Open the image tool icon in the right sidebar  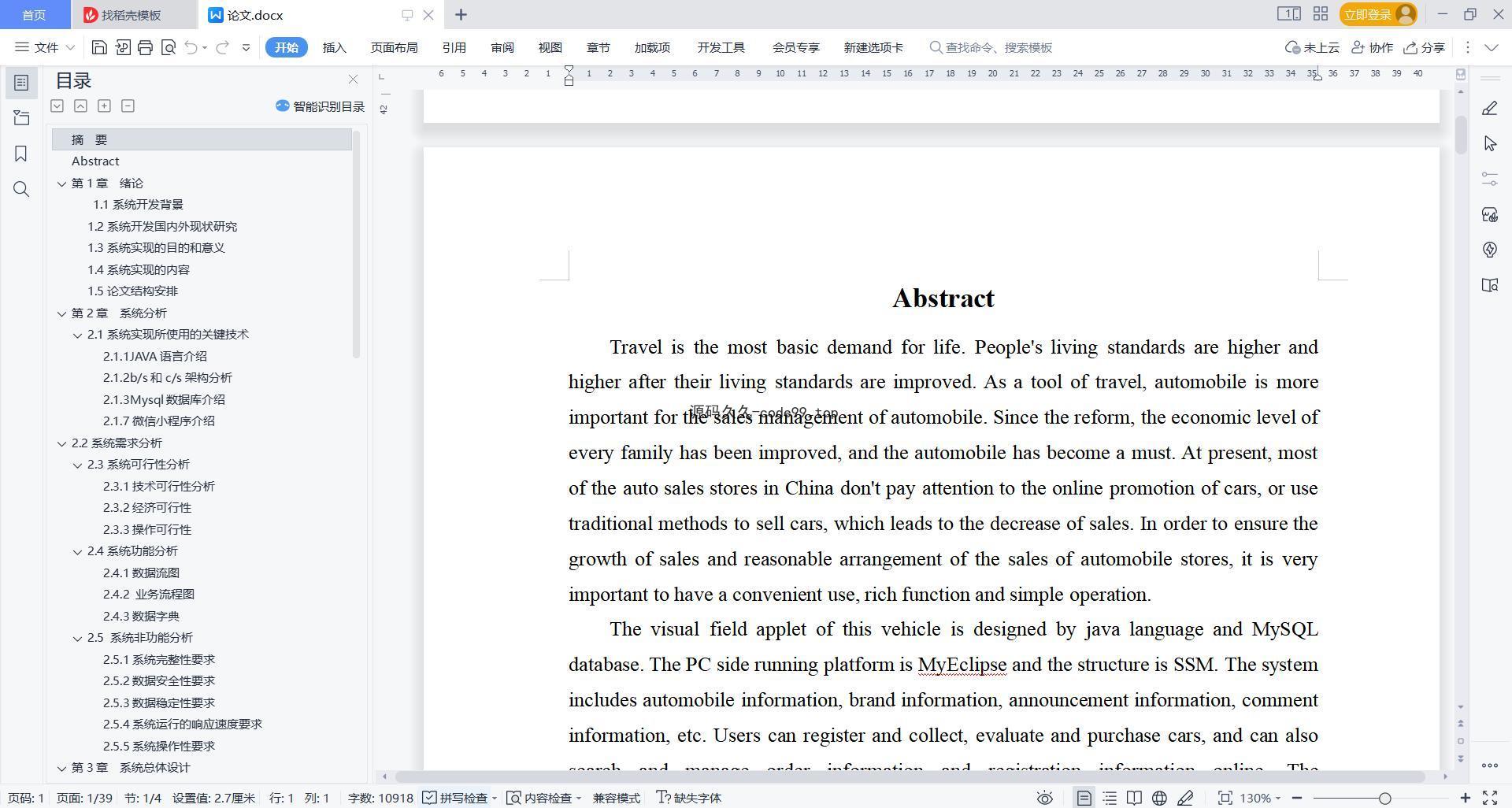1490,214
